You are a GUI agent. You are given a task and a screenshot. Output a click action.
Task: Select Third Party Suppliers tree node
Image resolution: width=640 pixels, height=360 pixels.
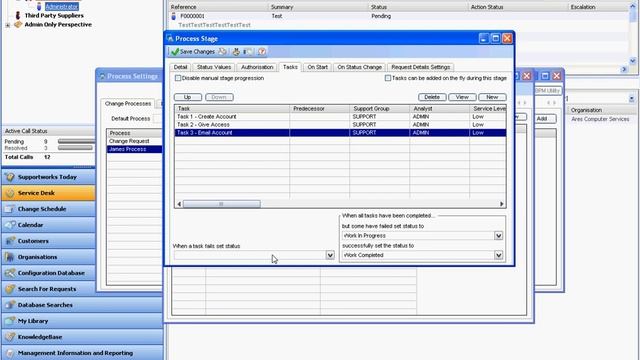54,16
